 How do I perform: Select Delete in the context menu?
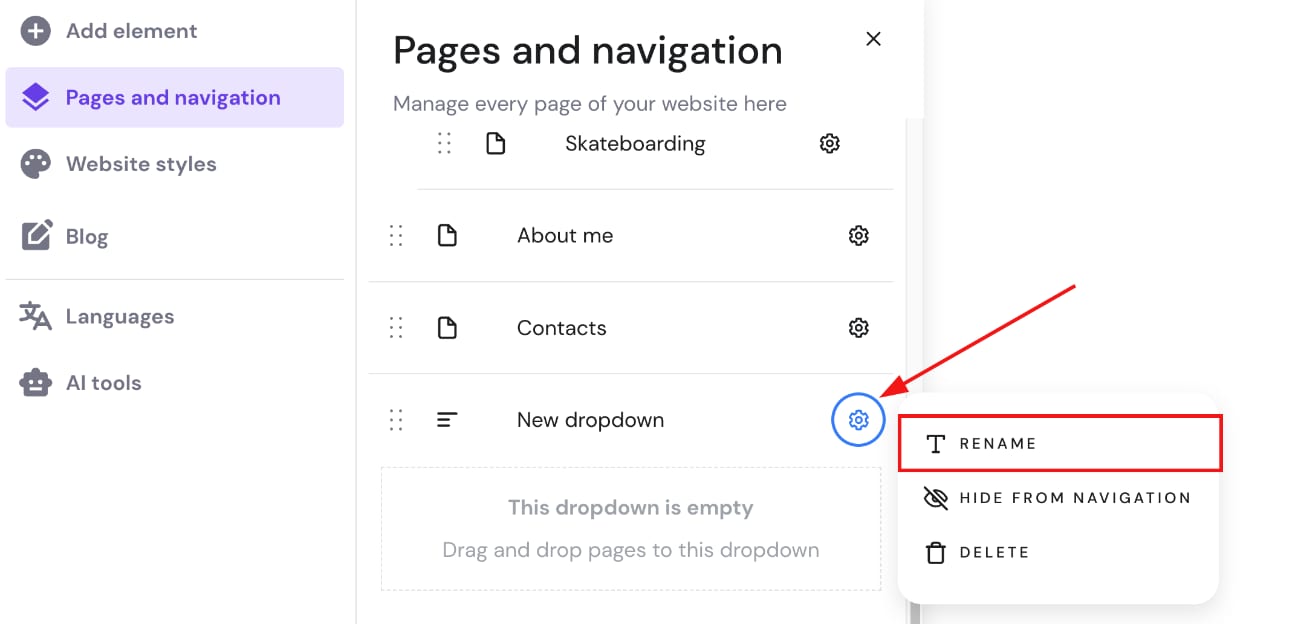[x=994, y=552]
